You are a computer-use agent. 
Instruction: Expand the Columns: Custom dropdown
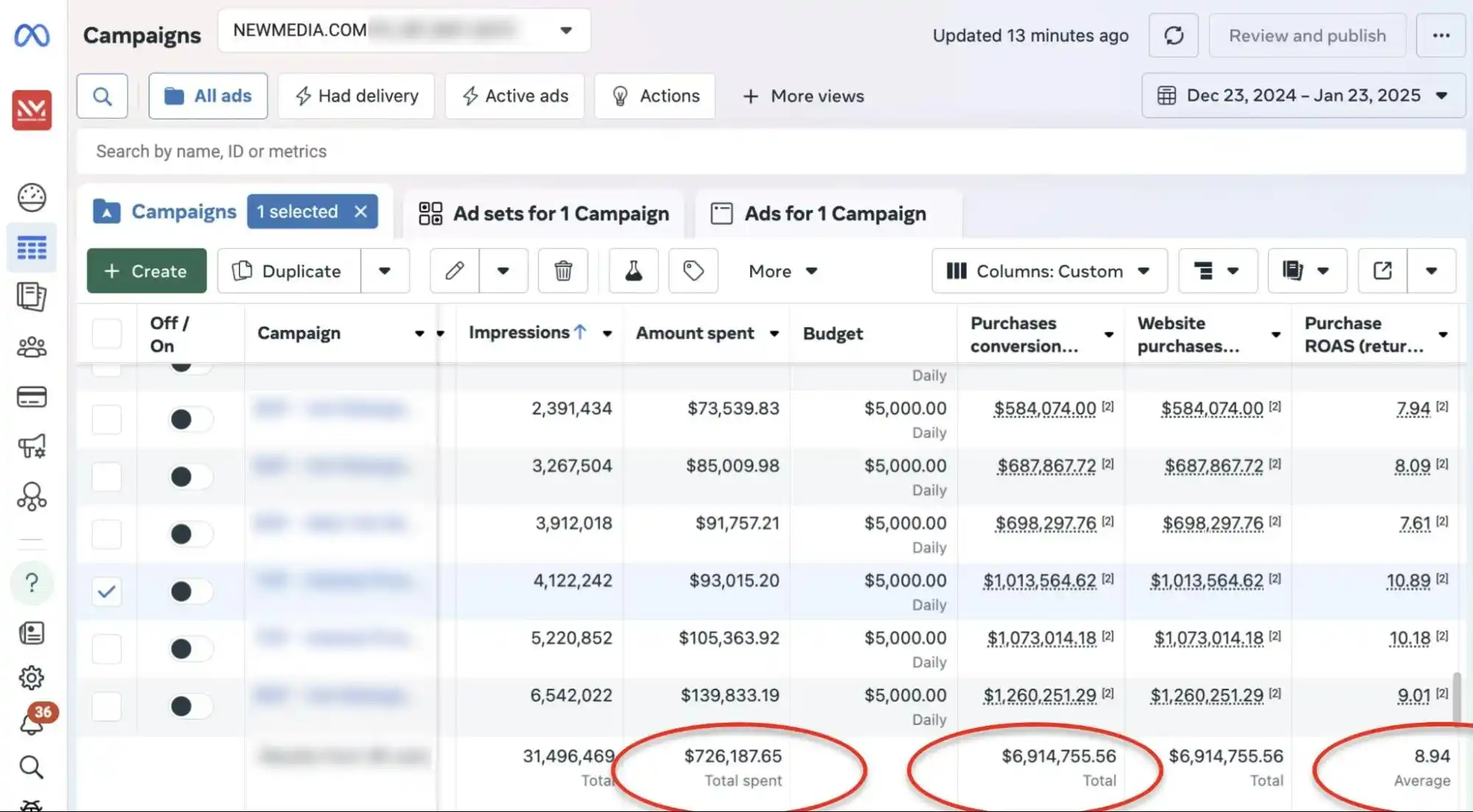(x=1049, y=271)
